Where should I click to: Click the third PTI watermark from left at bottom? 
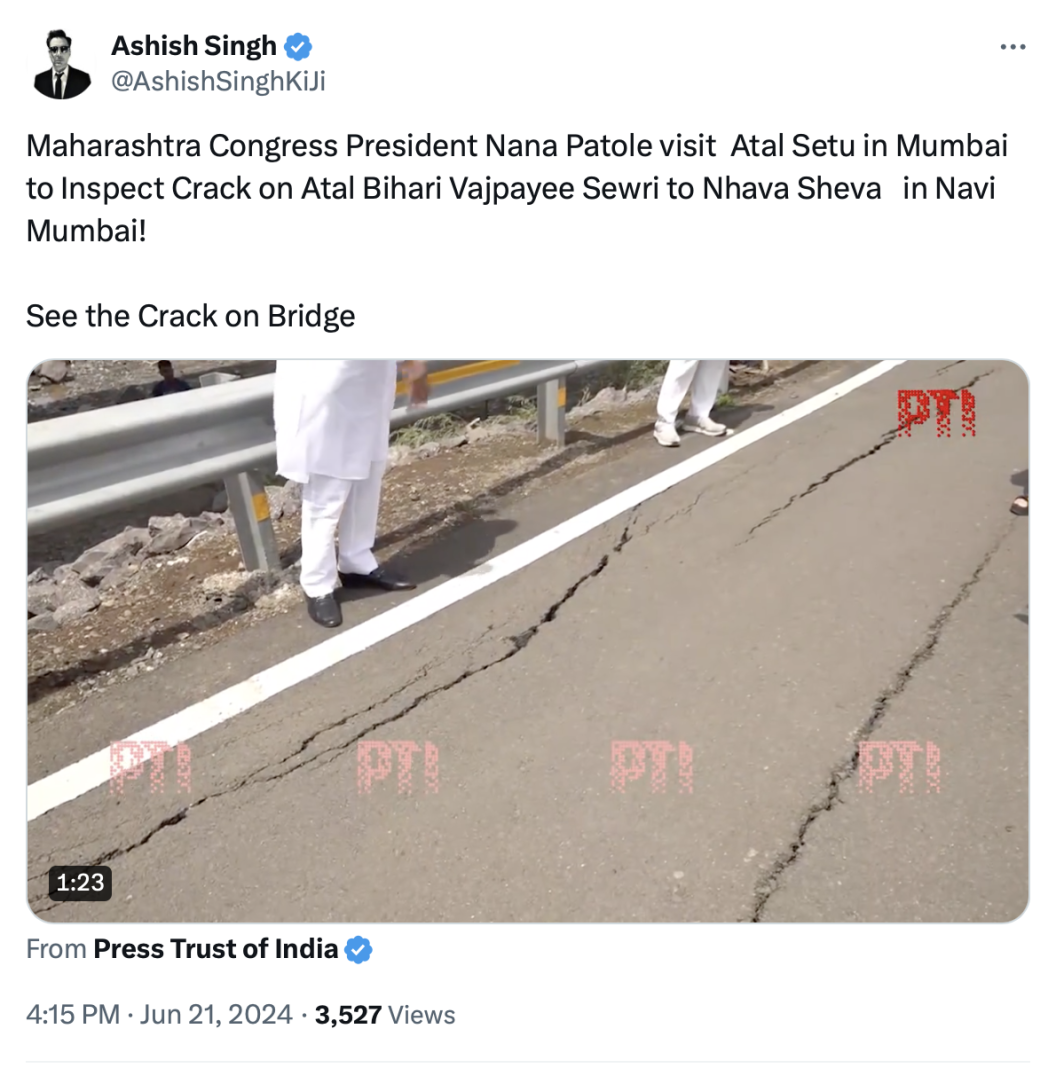pyautogui.click(x=651, y=766)
